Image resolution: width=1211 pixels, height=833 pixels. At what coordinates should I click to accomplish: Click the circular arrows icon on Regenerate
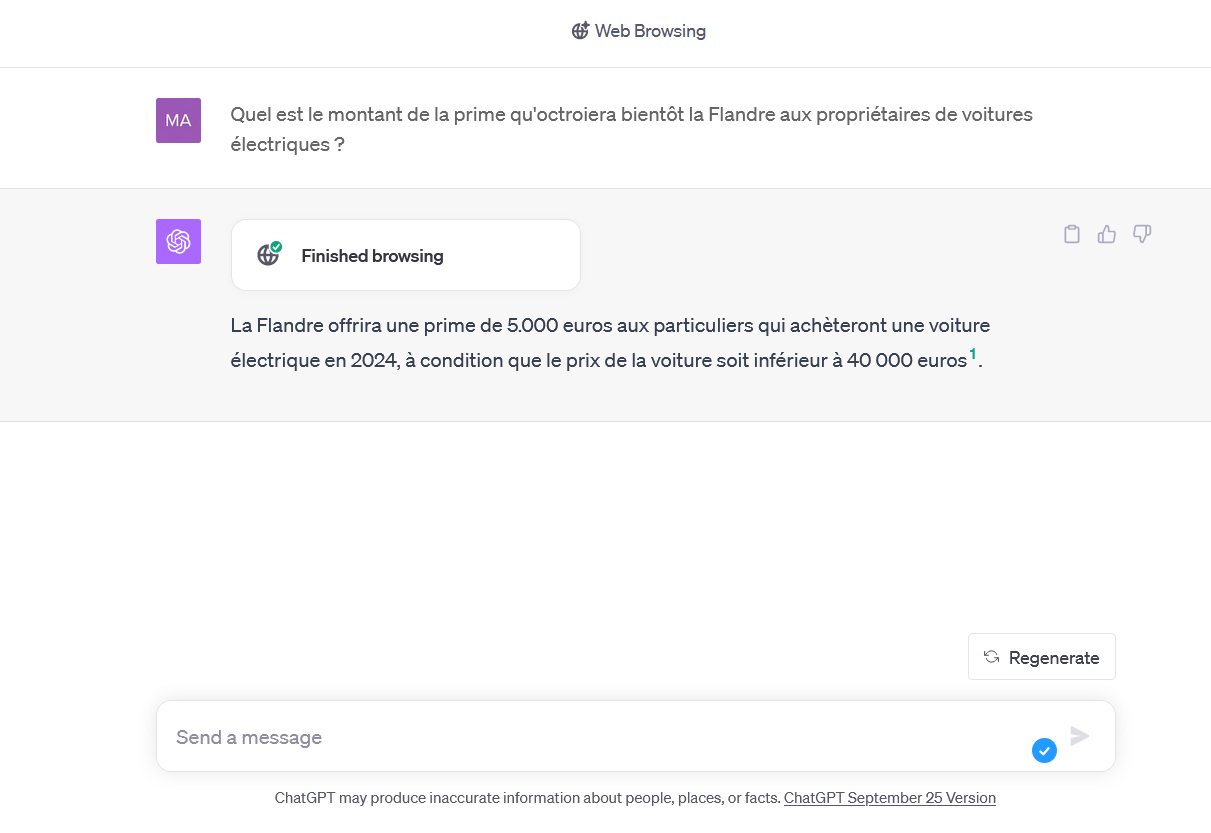[x=991, y=657]
